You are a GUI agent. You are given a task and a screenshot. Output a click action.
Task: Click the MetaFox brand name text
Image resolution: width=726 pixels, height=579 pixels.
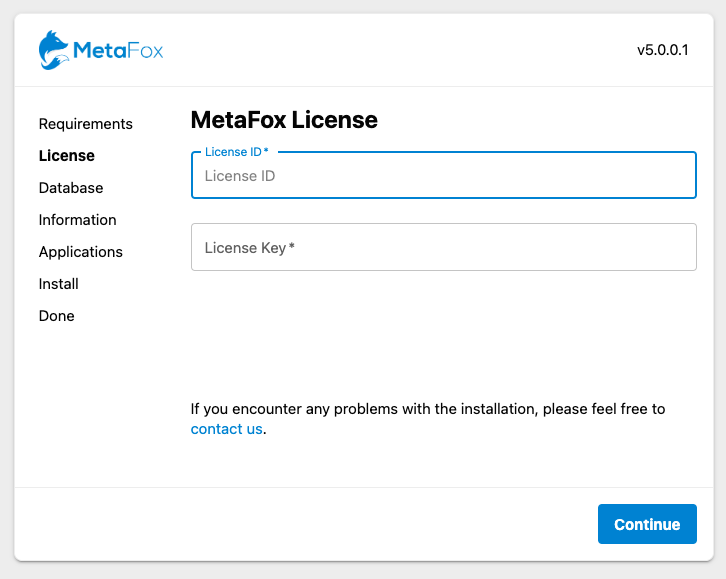(x=118, y=50)
